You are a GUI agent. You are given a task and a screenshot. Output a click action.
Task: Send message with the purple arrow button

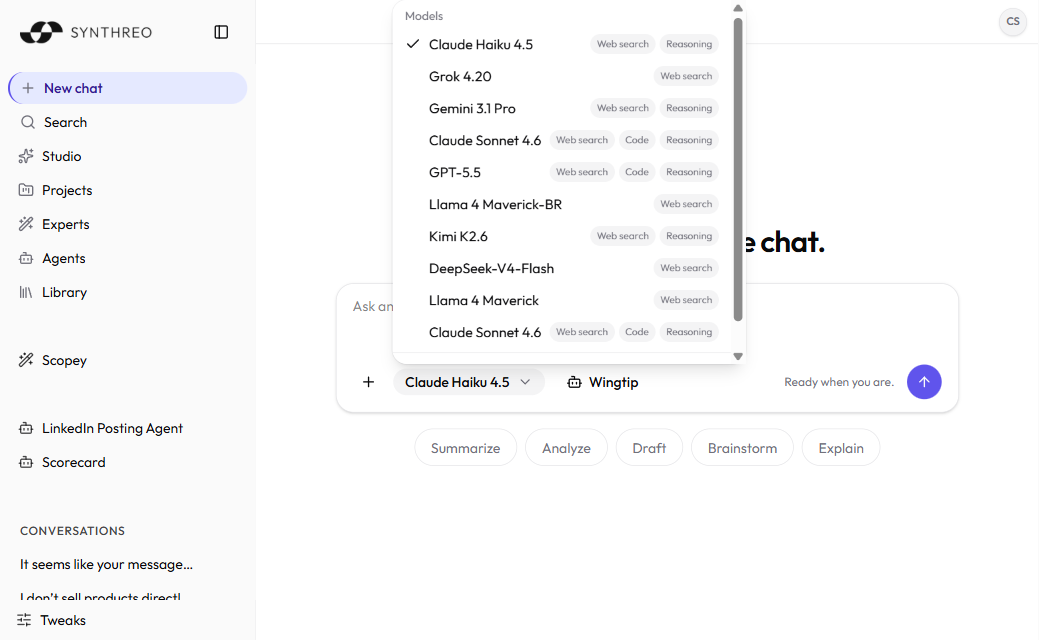click(924, 382)
